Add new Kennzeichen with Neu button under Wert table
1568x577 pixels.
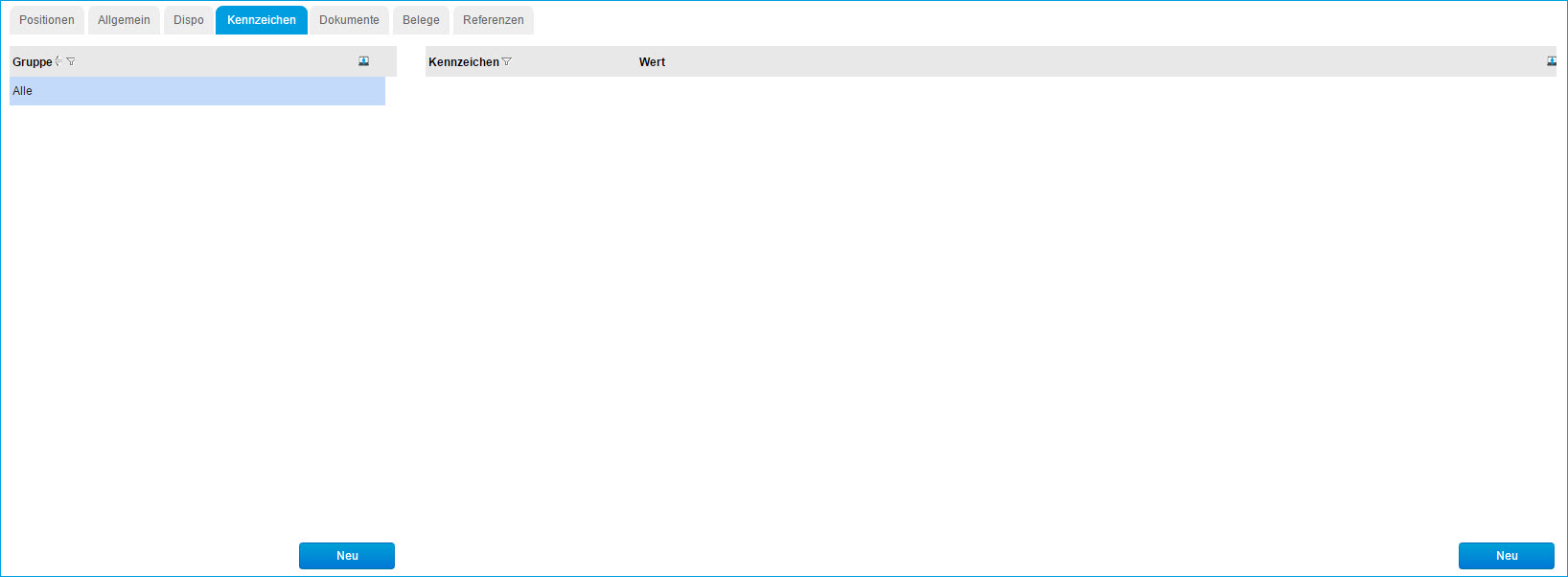tap(1507, 556)
